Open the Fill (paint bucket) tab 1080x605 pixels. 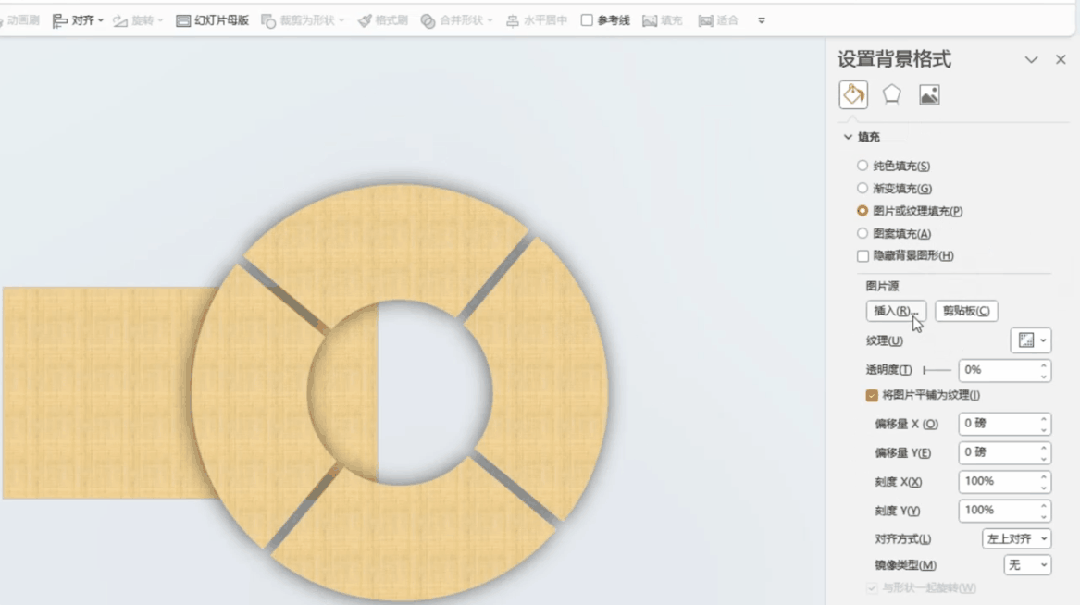pyautogui.click(x=853, y=94)
